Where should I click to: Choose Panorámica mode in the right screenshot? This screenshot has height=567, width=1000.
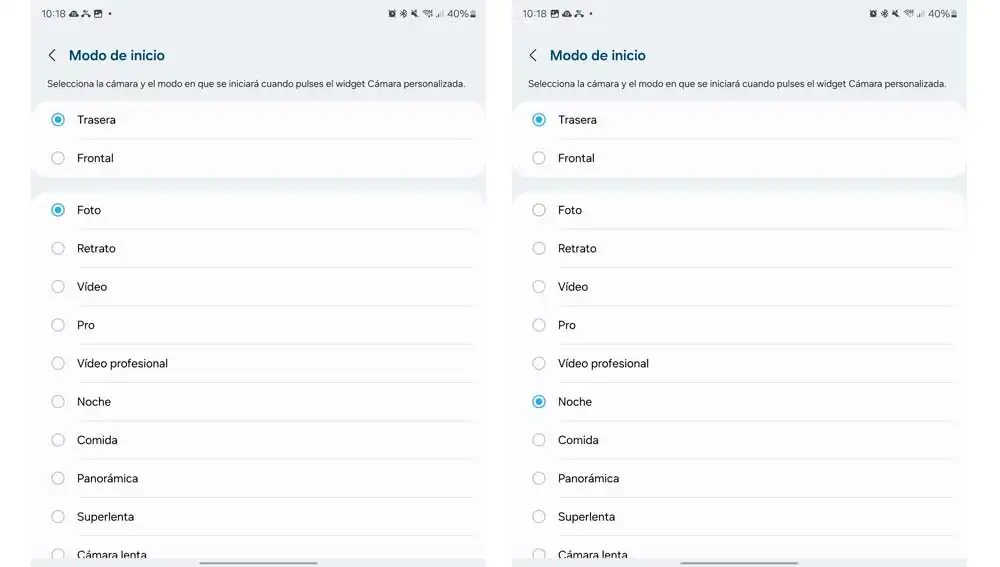pyautogui.click(x=739, y=478)
